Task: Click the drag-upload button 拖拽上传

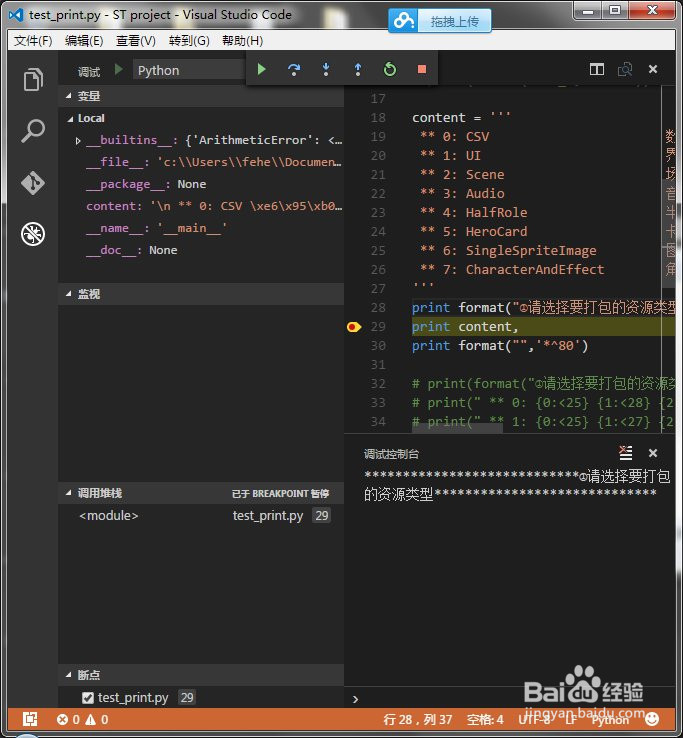Action: (454, 21)
